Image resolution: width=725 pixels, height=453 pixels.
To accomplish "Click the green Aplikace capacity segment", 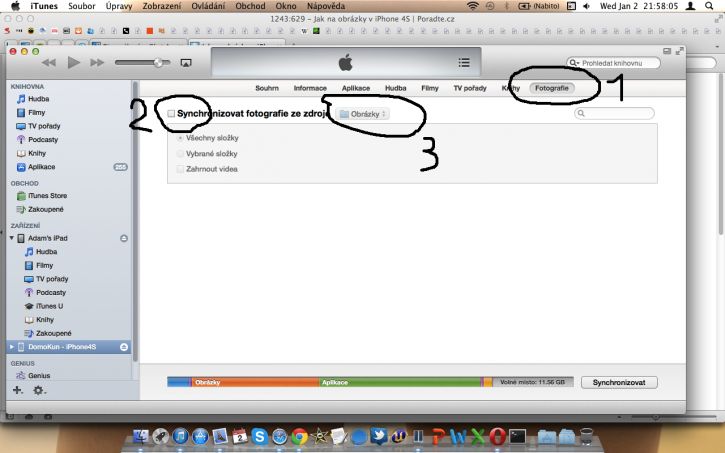I will 400,382.
